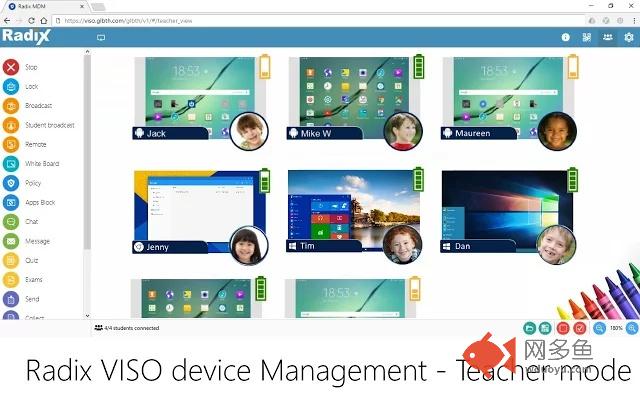
Task: Click the Apps Block label
Action: 40,202
